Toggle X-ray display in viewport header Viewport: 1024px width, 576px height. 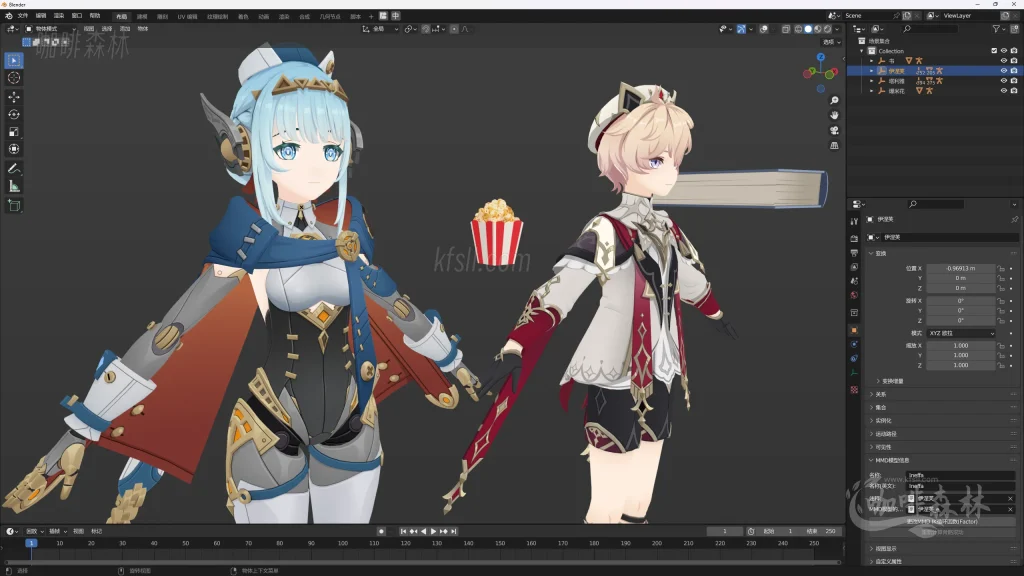pos(786,29)
